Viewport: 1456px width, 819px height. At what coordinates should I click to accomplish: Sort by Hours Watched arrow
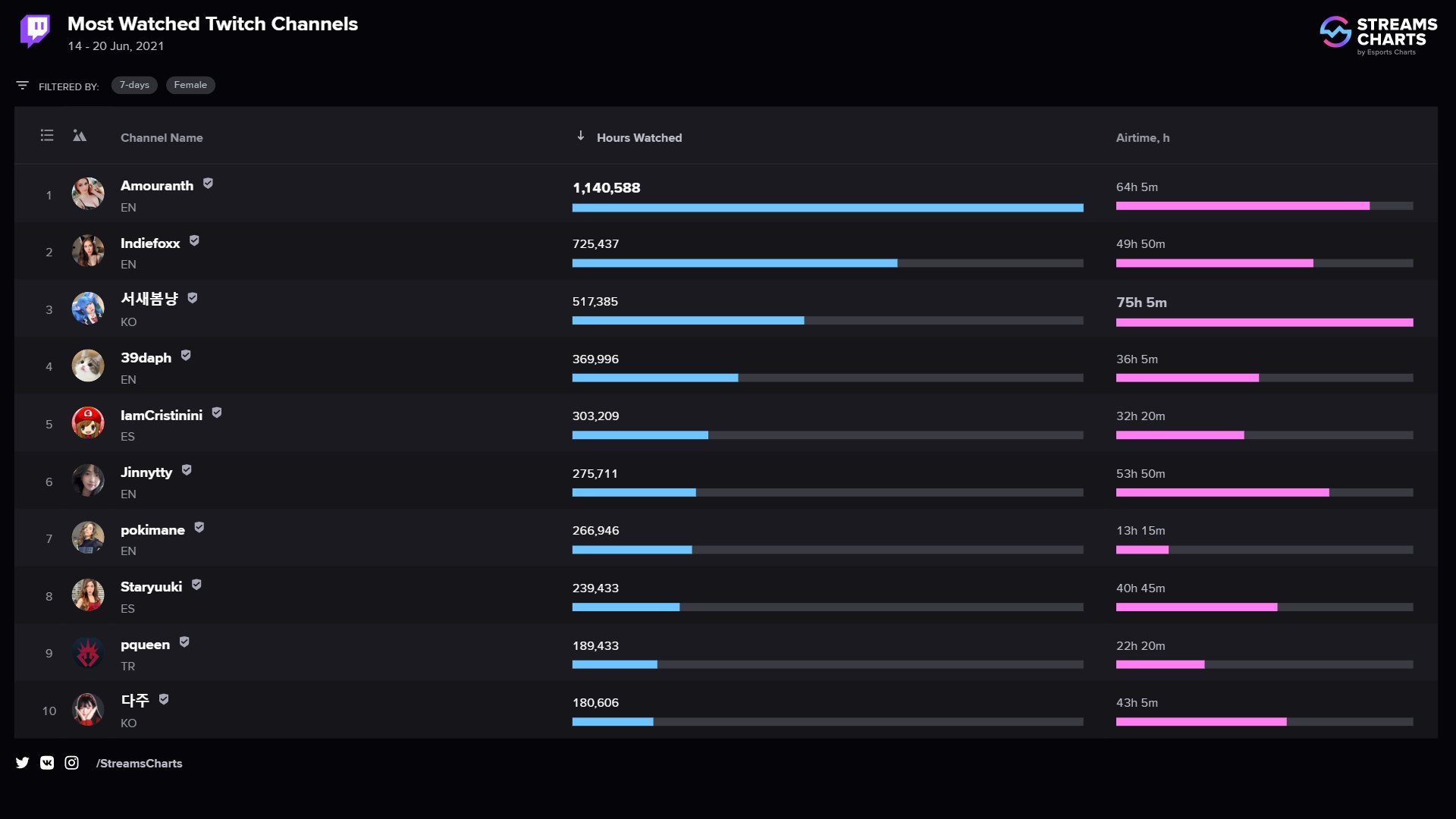(x=581, y=136)
